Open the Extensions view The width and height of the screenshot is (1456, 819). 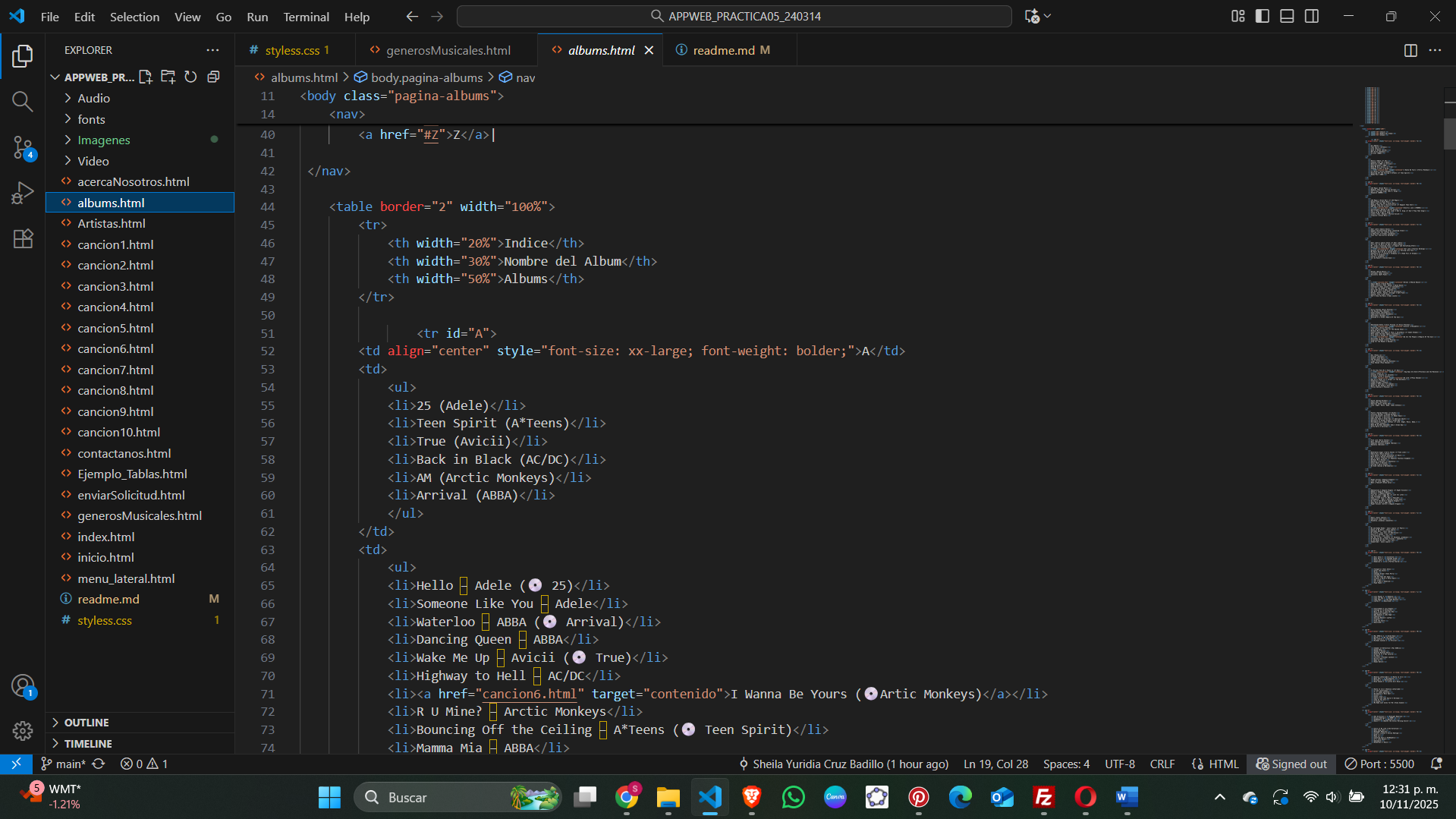pos(22,239)
